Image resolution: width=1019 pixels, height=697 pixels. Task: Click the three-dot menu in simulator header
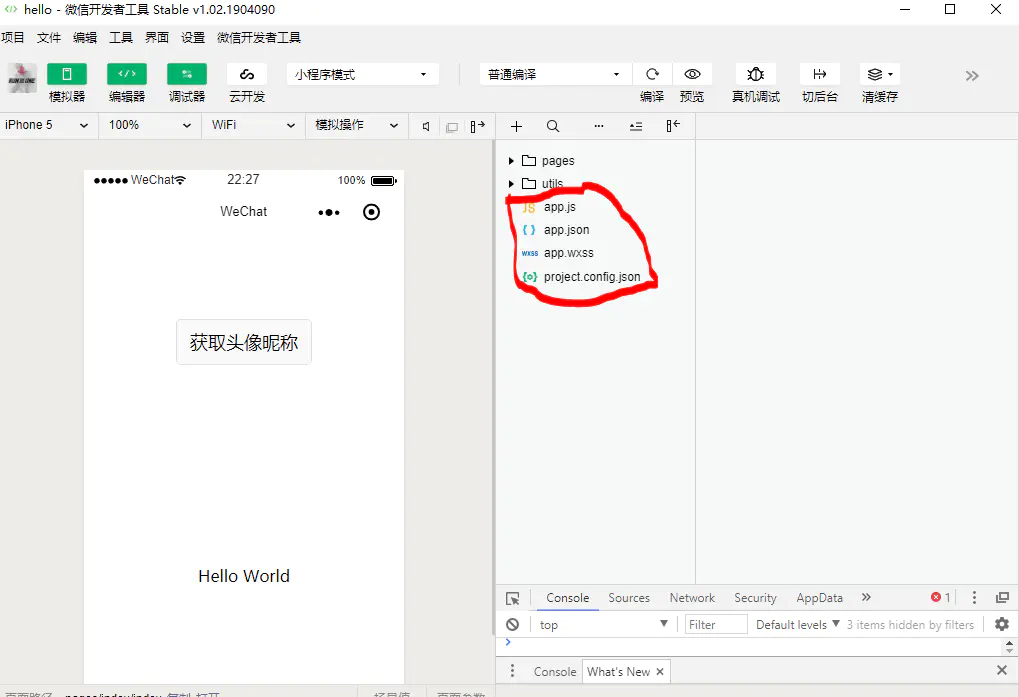[x=329, y=212]
